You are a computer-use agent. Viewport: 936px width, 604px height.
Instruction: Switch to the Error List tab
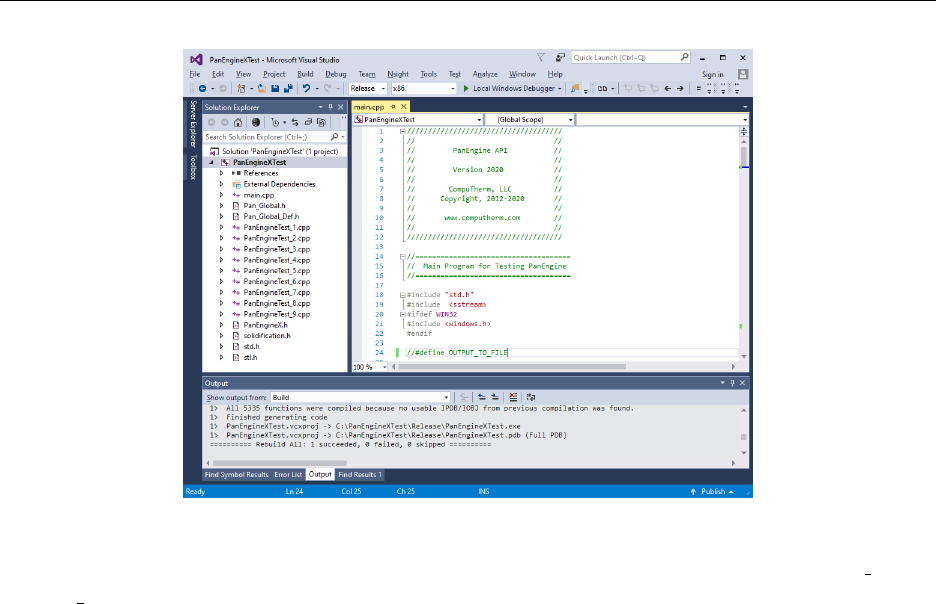point(288,474)
